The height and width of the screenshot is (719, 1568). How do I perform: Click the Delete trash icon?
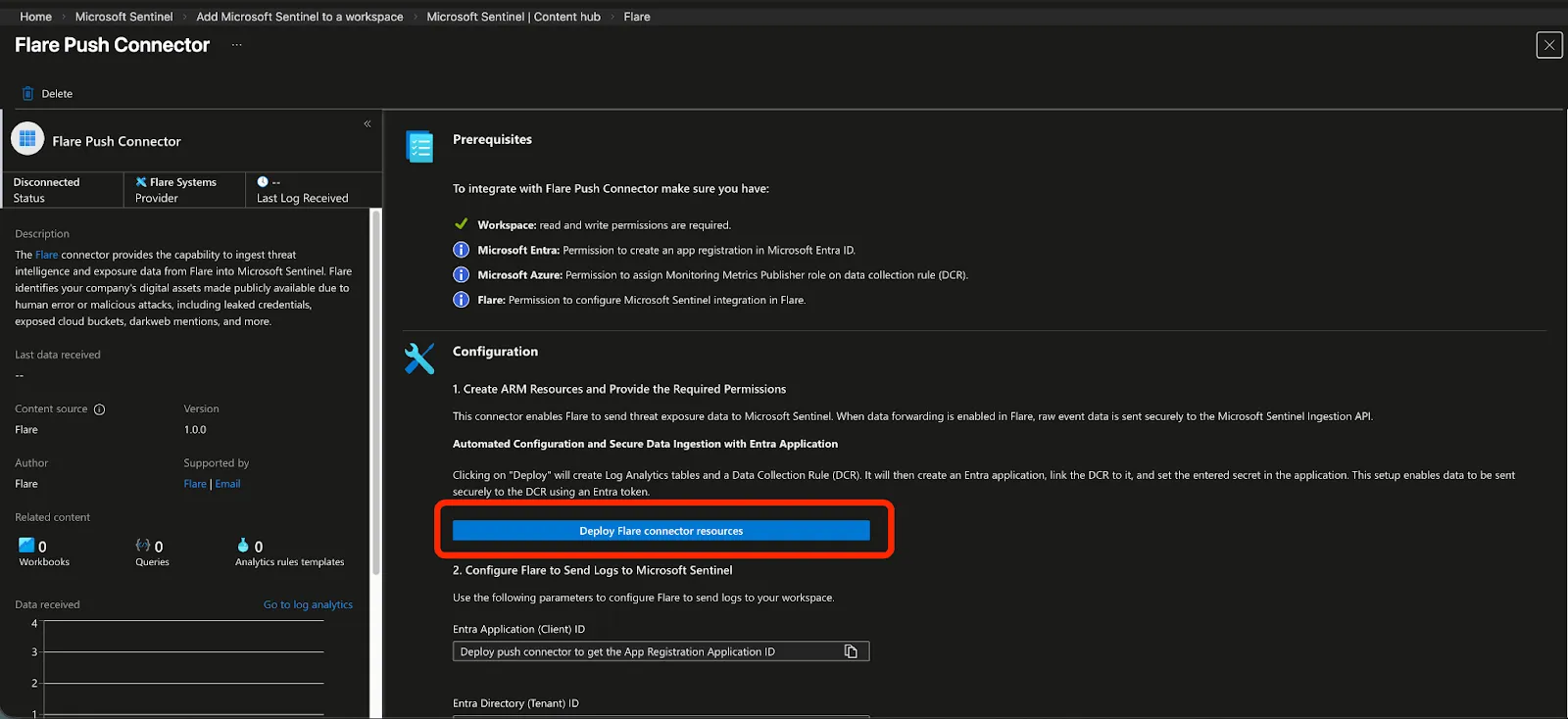[x=27, y=93]
